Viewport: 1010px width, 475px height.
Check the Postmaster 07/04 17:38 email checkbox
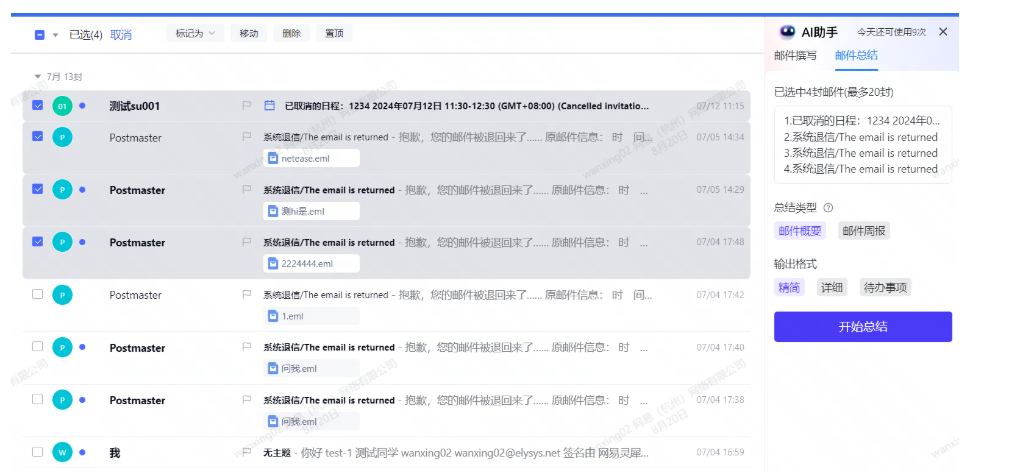pos(37,399)
